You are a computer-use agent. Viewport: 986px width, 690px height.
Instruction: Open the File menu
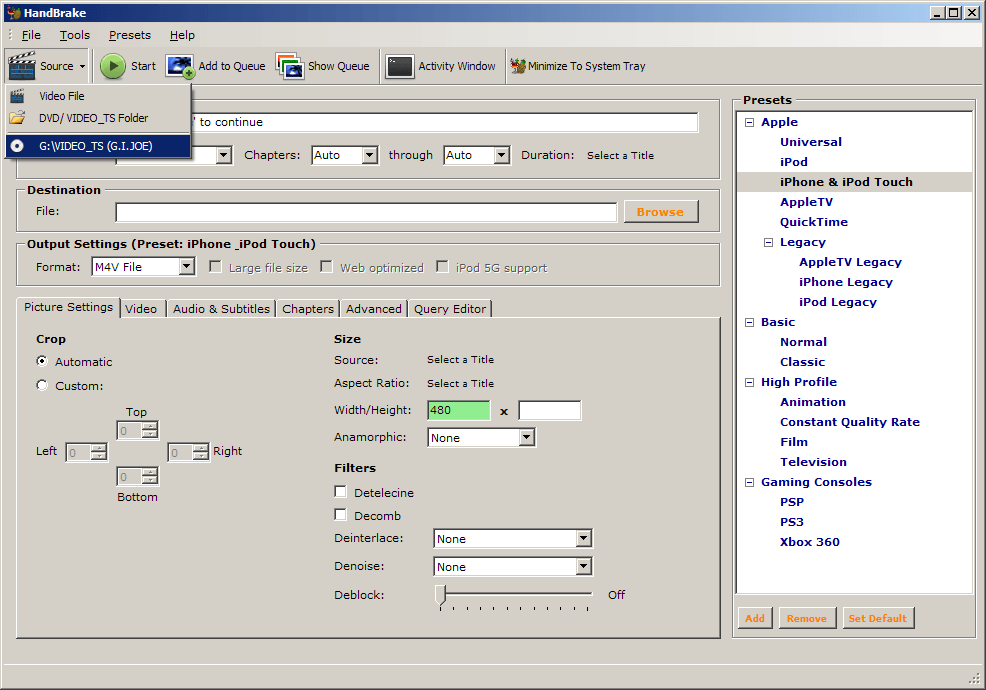[x=31, y=35]
